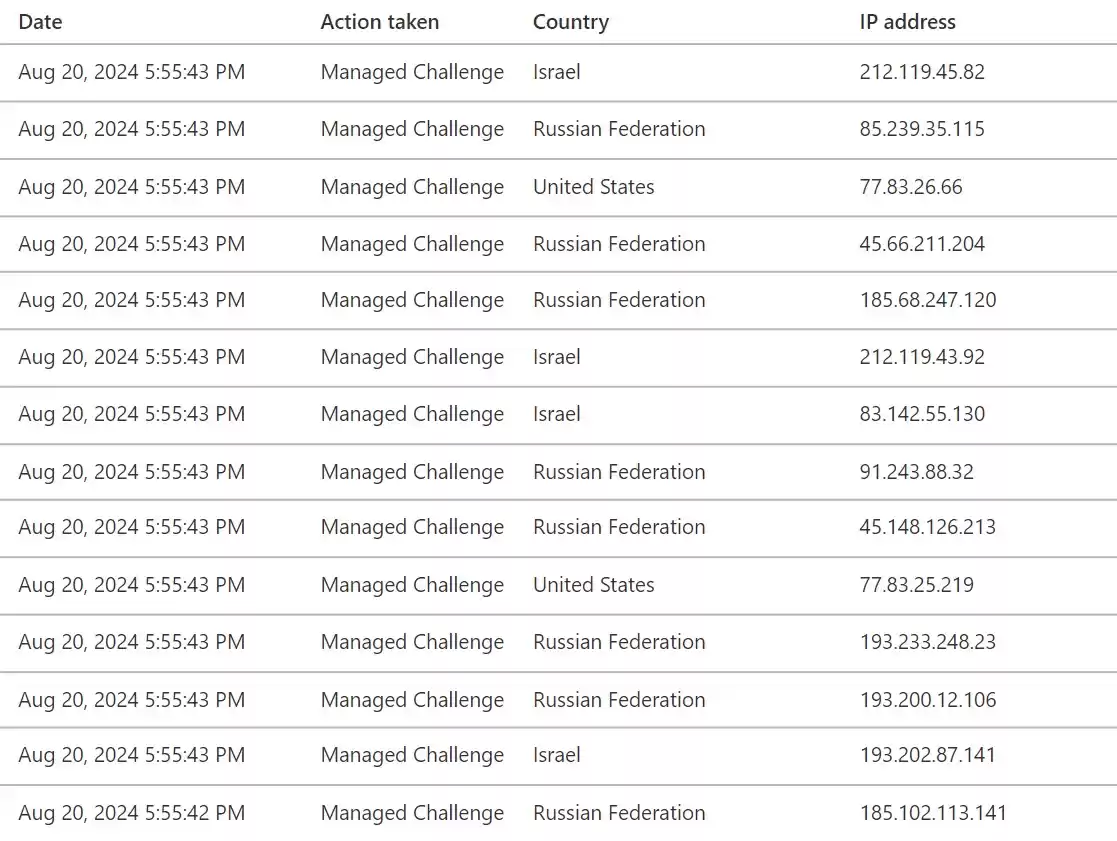Select IP address 85.239.35.115

click(922, 129)
